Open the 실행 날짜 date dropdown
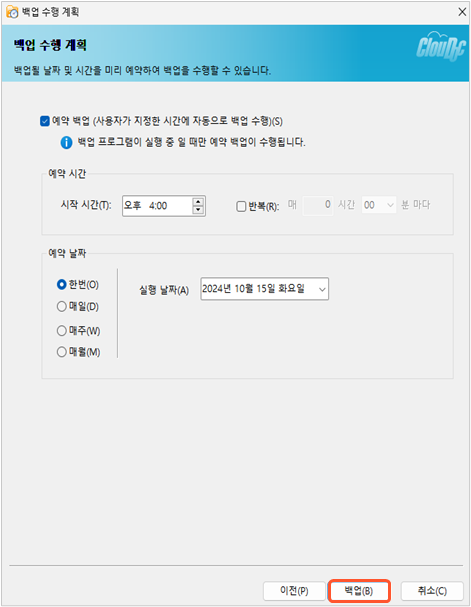 (x=322, y=289)
